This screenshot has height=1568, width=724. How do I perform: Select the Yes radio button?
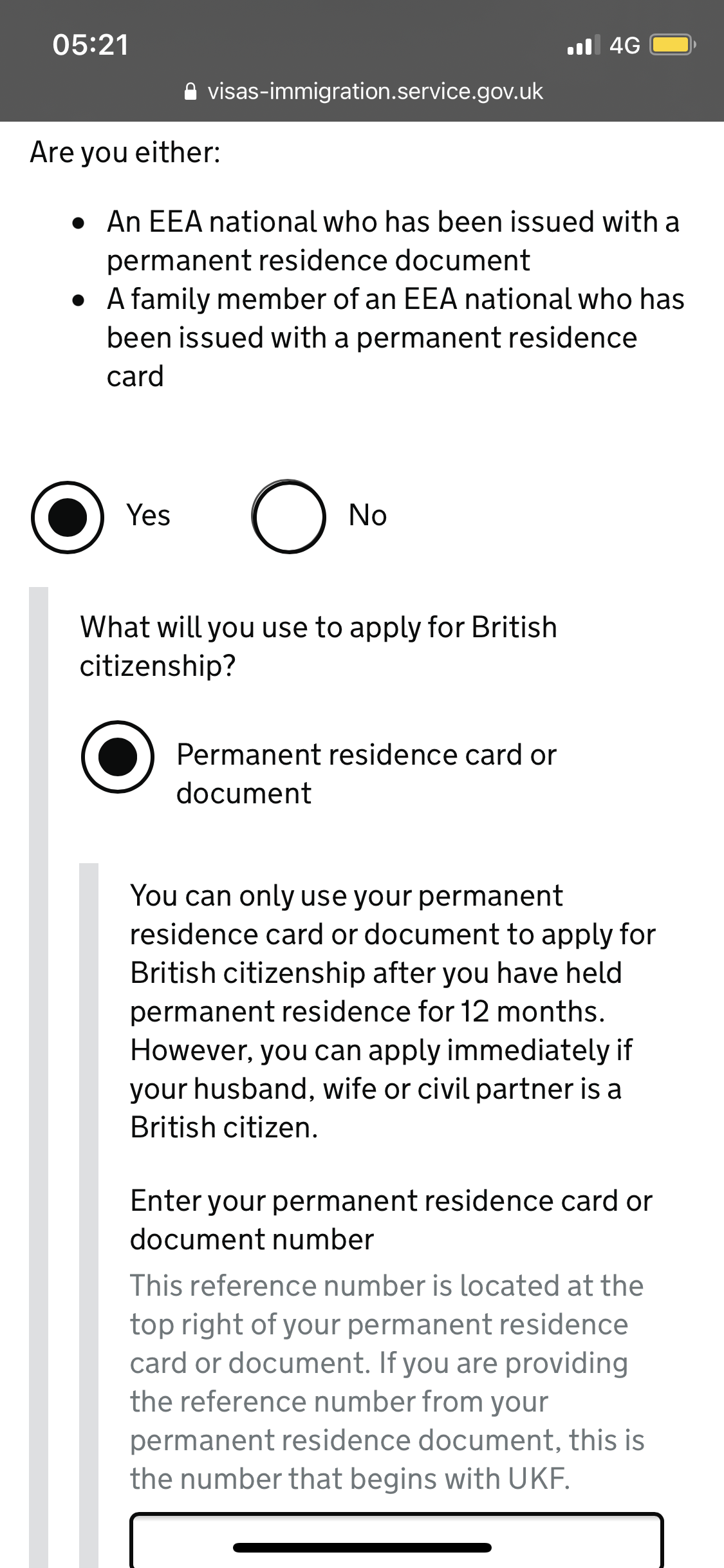click(68, 517)
